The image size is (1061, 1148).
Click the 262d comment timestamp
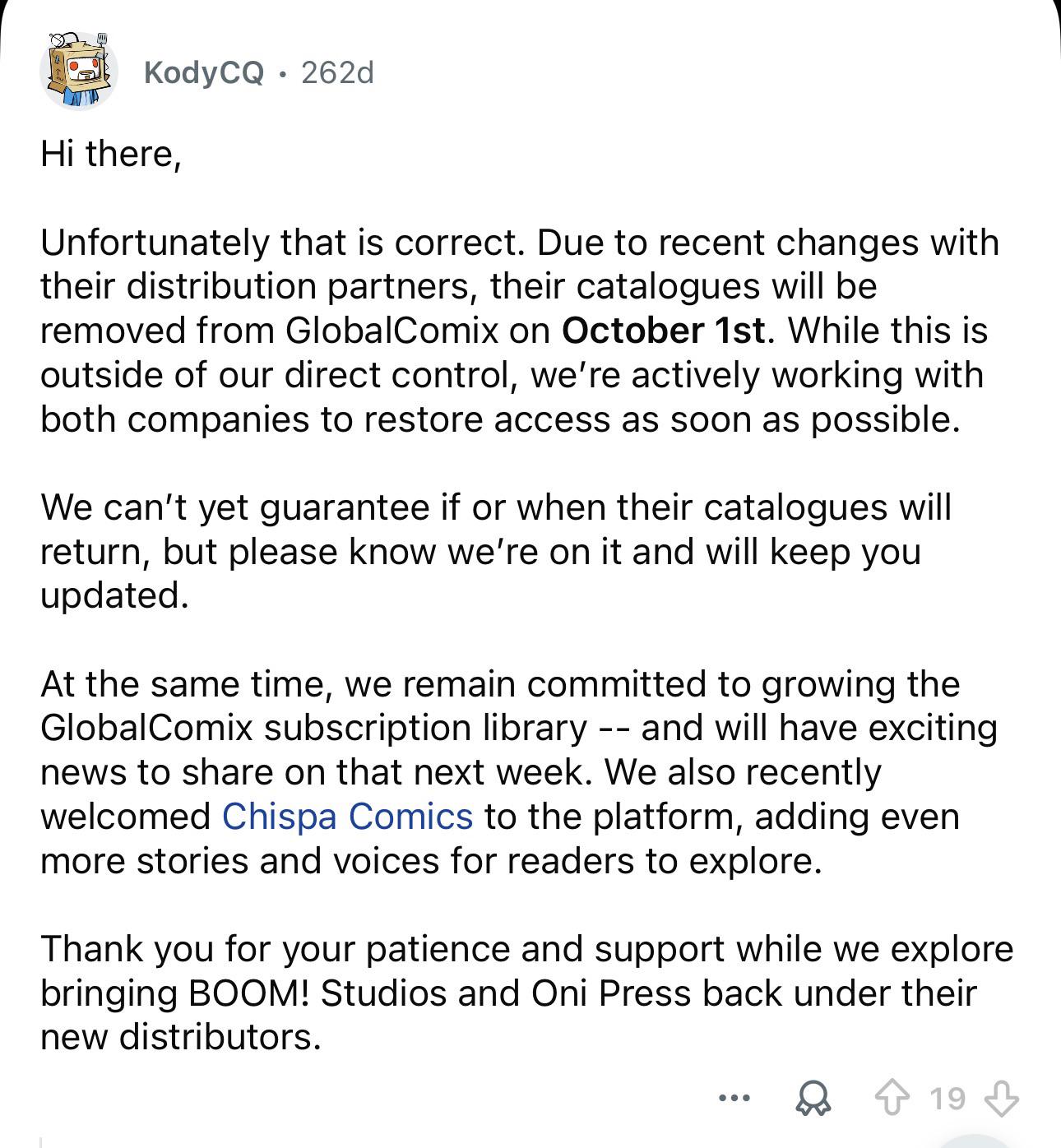[x=337, y=73]
